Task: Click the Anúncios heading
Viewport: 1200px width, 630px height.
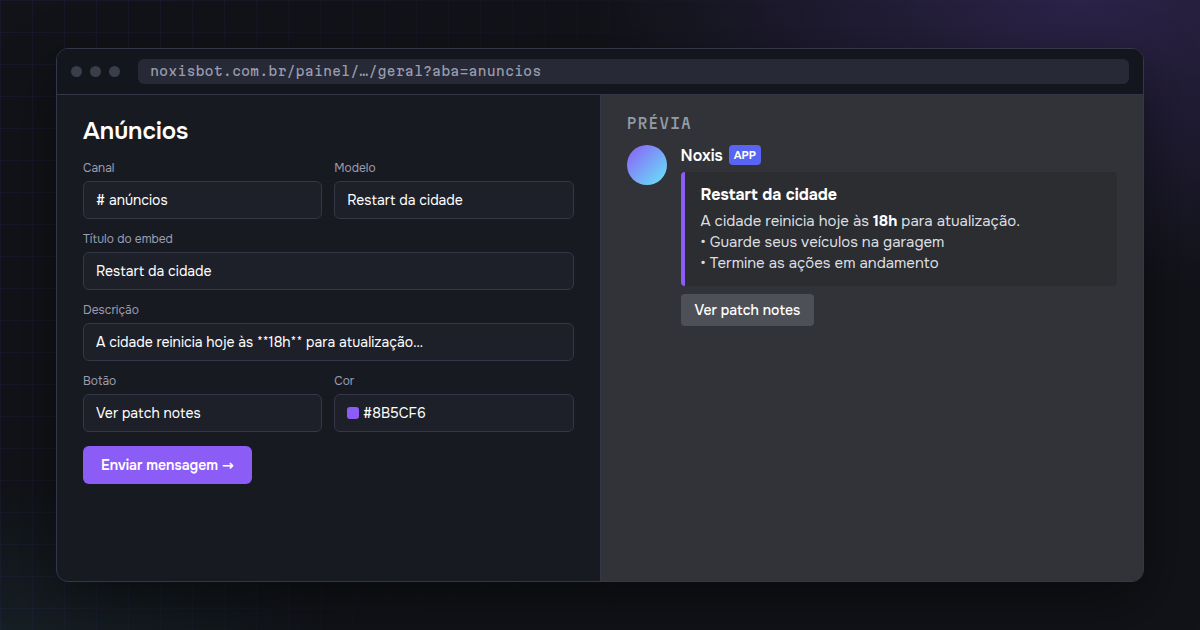Action: [x=135, y=131]
